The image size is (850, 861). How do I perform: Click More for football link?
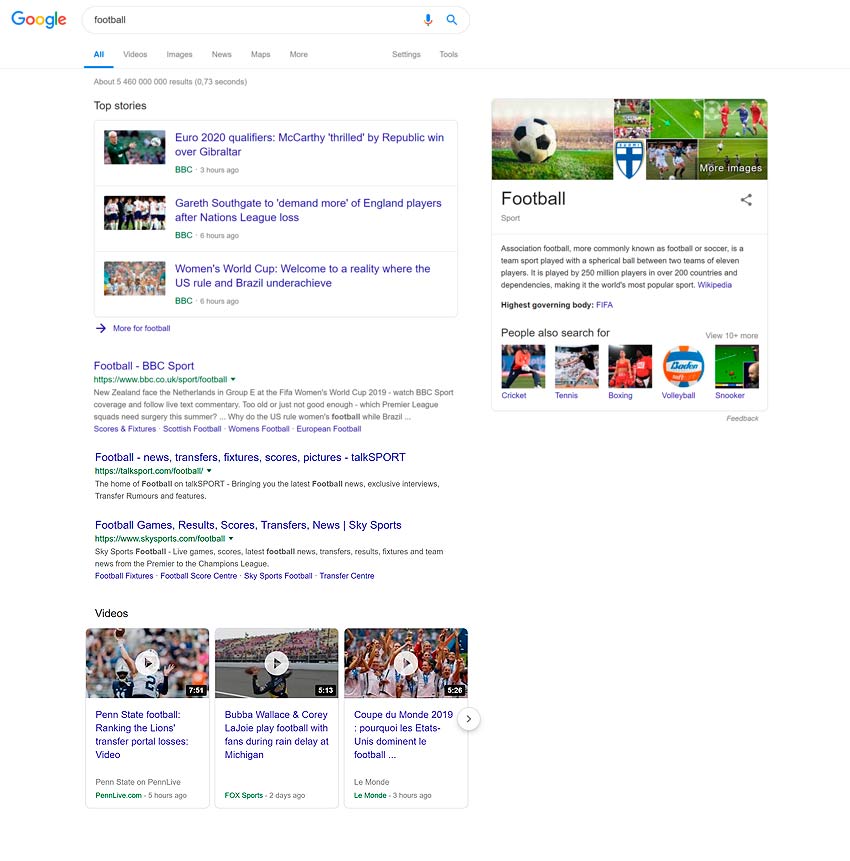[x=142, y=328]
